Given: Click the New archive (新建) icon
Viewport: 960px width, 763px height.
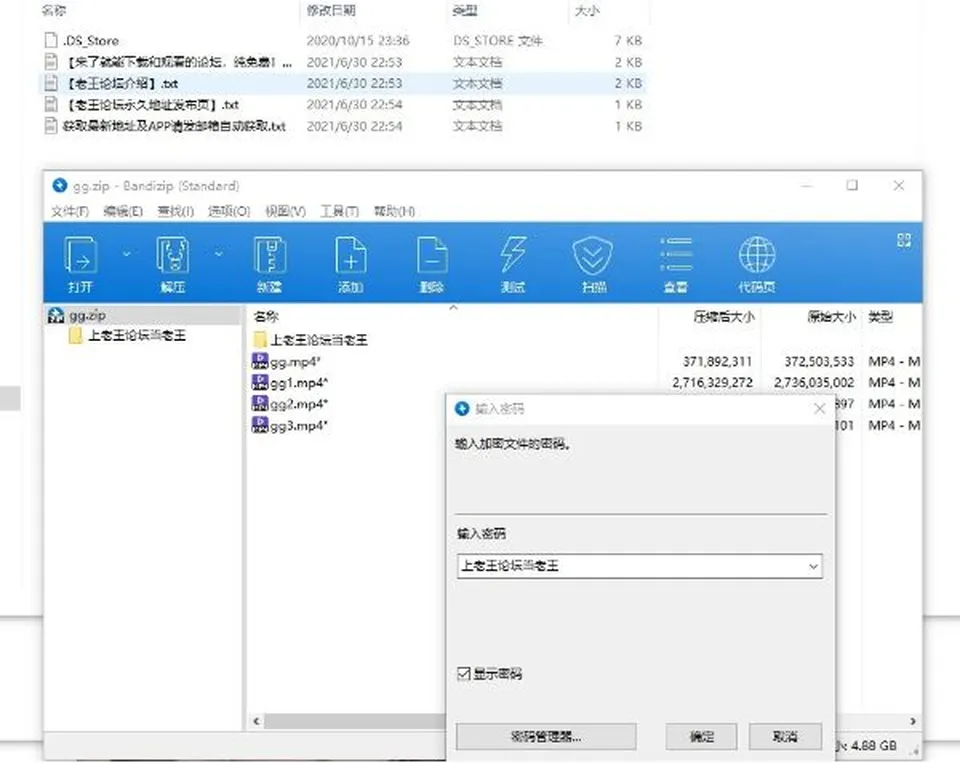Looking at the screenshot, I should coord(269,255).
